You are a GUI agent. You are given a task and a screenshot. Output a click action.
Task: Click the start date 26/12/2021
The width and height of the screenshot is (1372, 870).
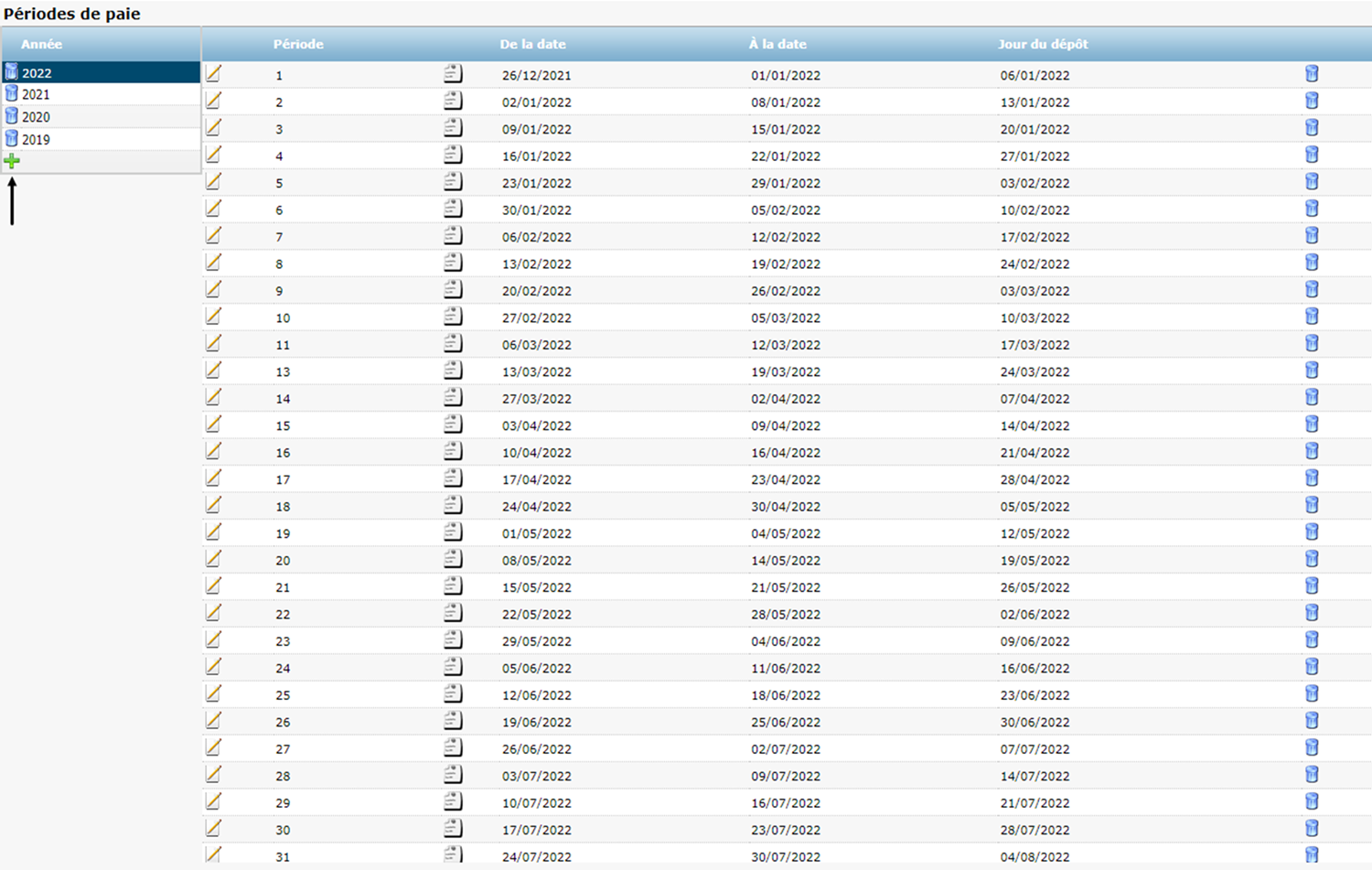537,75
